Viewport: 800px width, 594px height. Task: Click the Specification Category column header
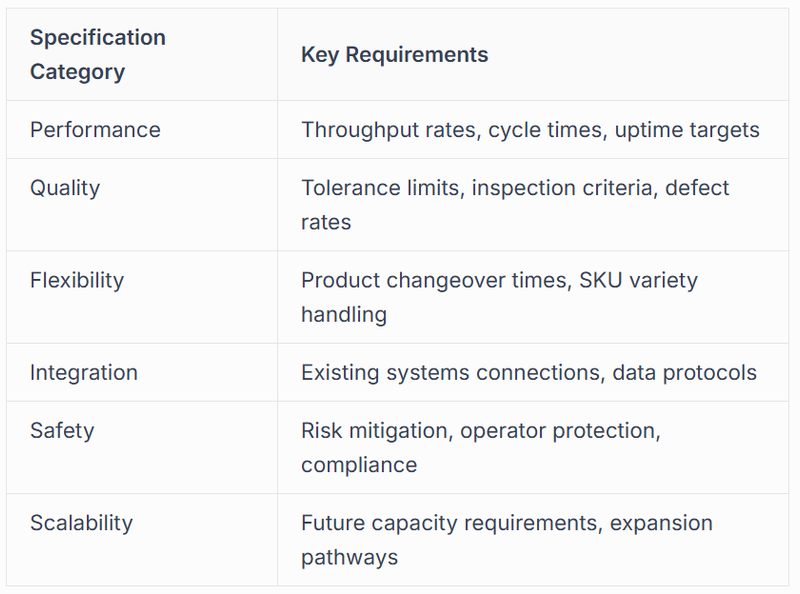(x=98, y=55)
